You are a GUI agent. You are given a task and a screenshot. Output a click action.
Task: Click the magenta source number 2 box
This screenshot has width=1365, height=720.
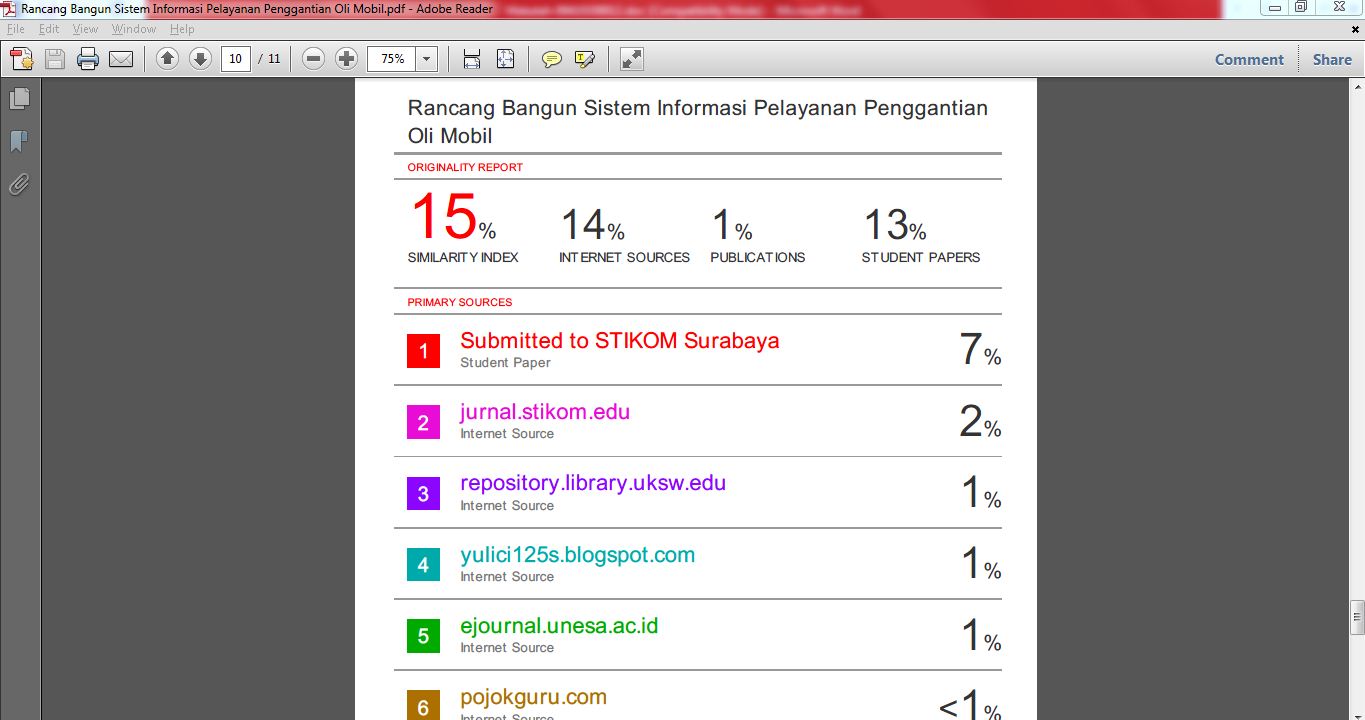[423, 423]
